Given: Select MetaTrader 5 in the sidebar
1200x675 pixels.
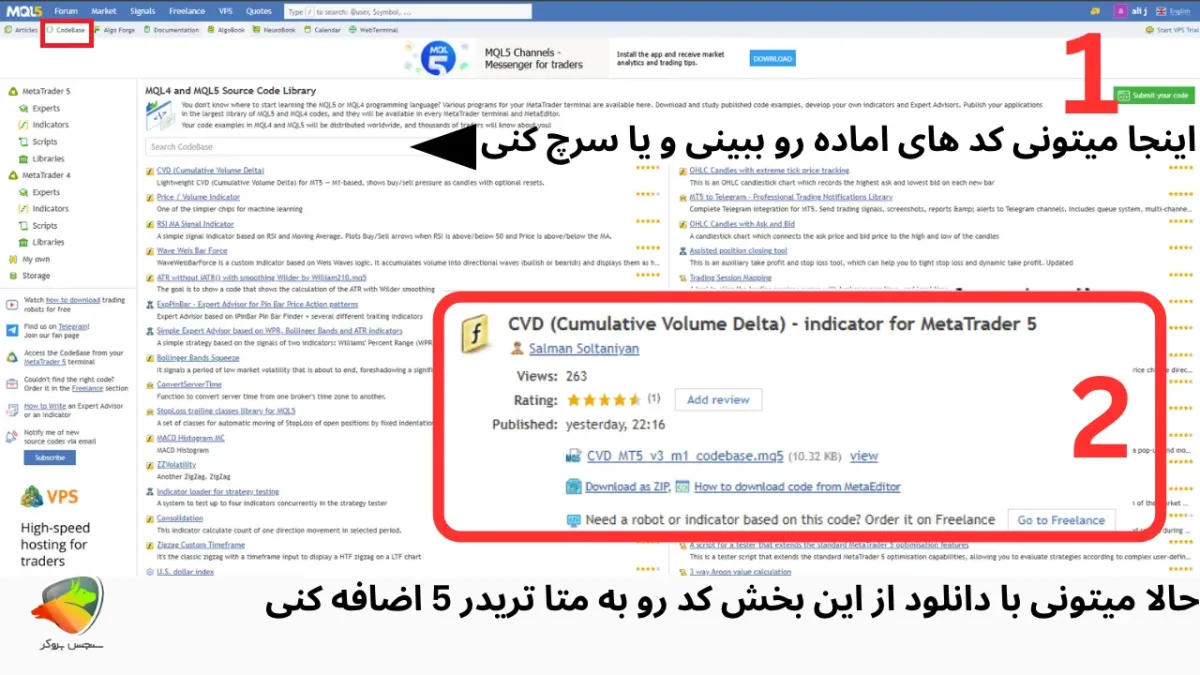Looking at the screenshot, I should (39, 91).
